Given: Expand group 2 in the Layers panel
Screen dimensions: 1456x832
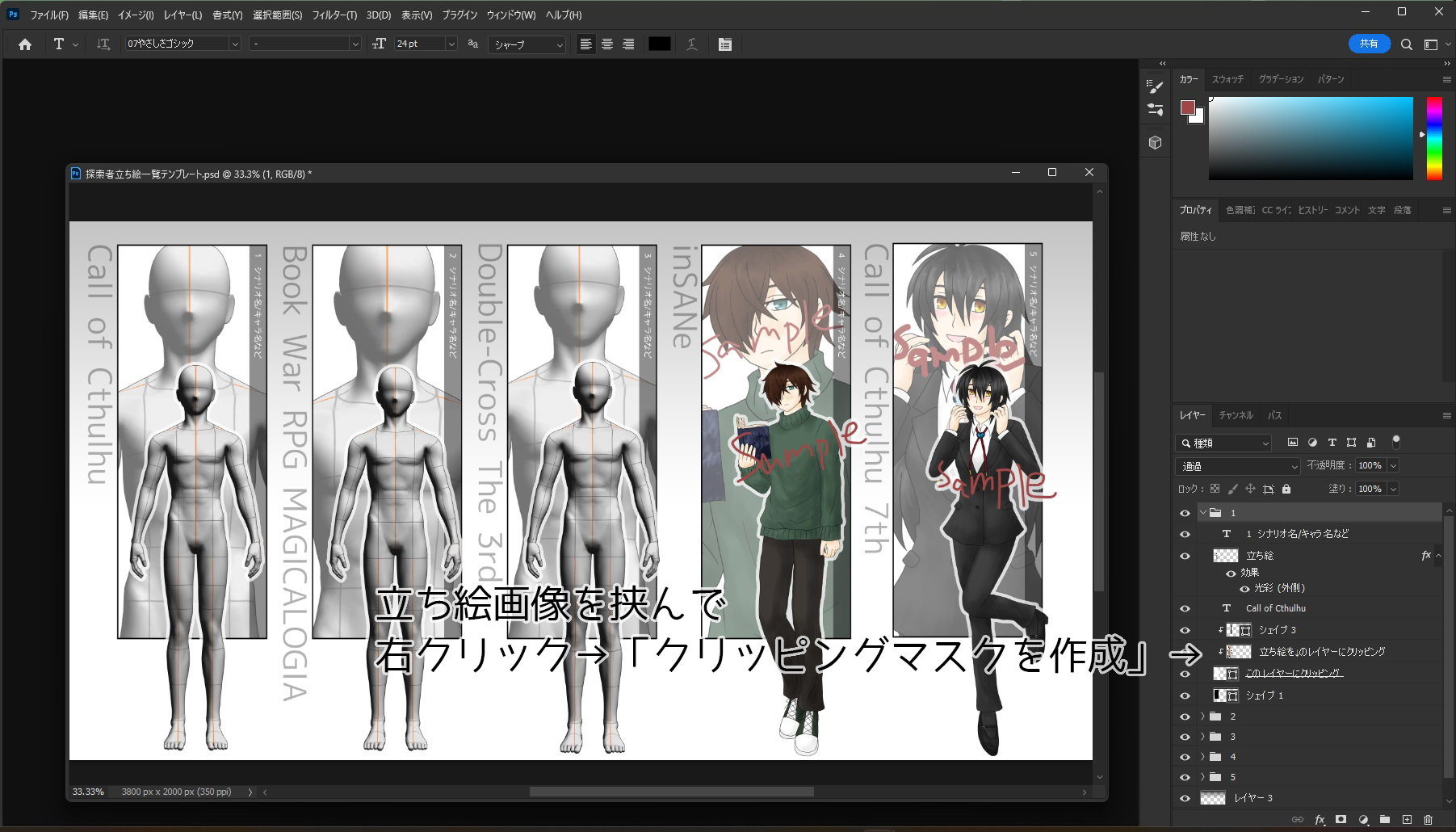Looking at the screenshot, I should click(1203, 716).
